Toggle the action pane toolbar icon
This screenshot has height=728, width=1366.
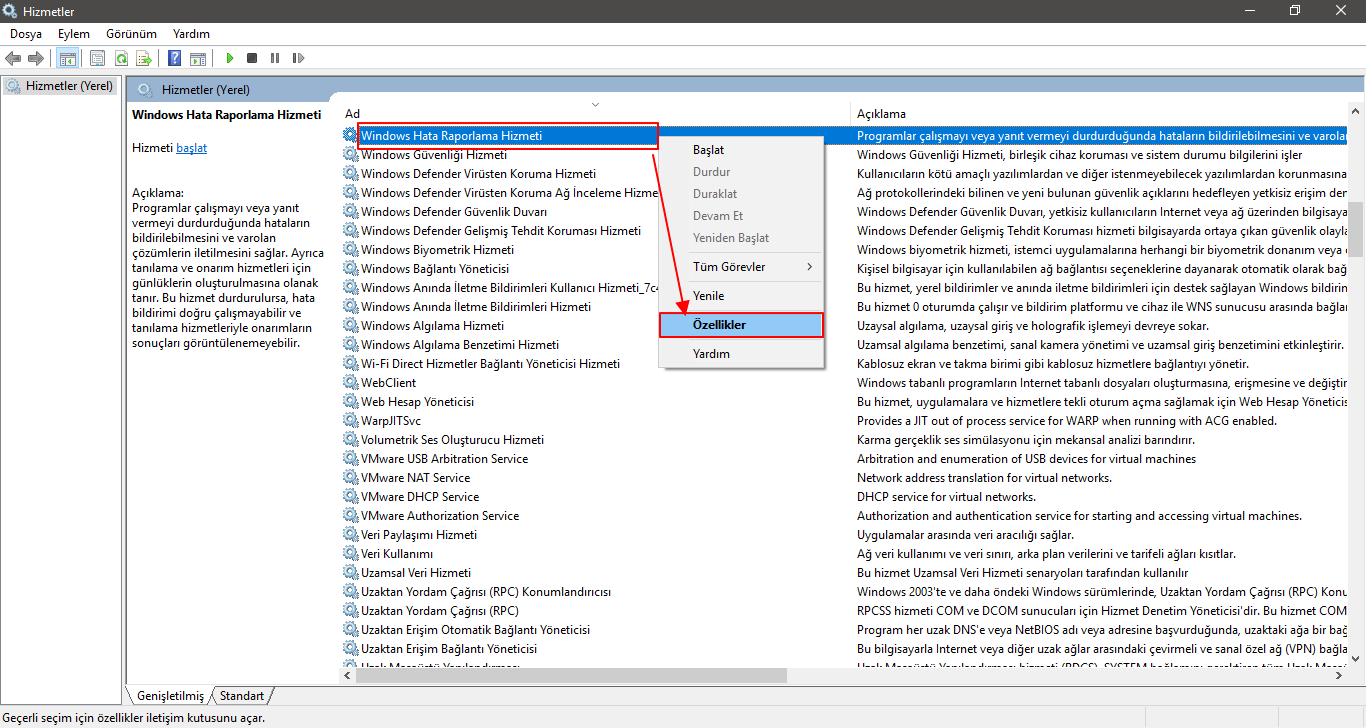pyautogui.click(x=197, y=57)
